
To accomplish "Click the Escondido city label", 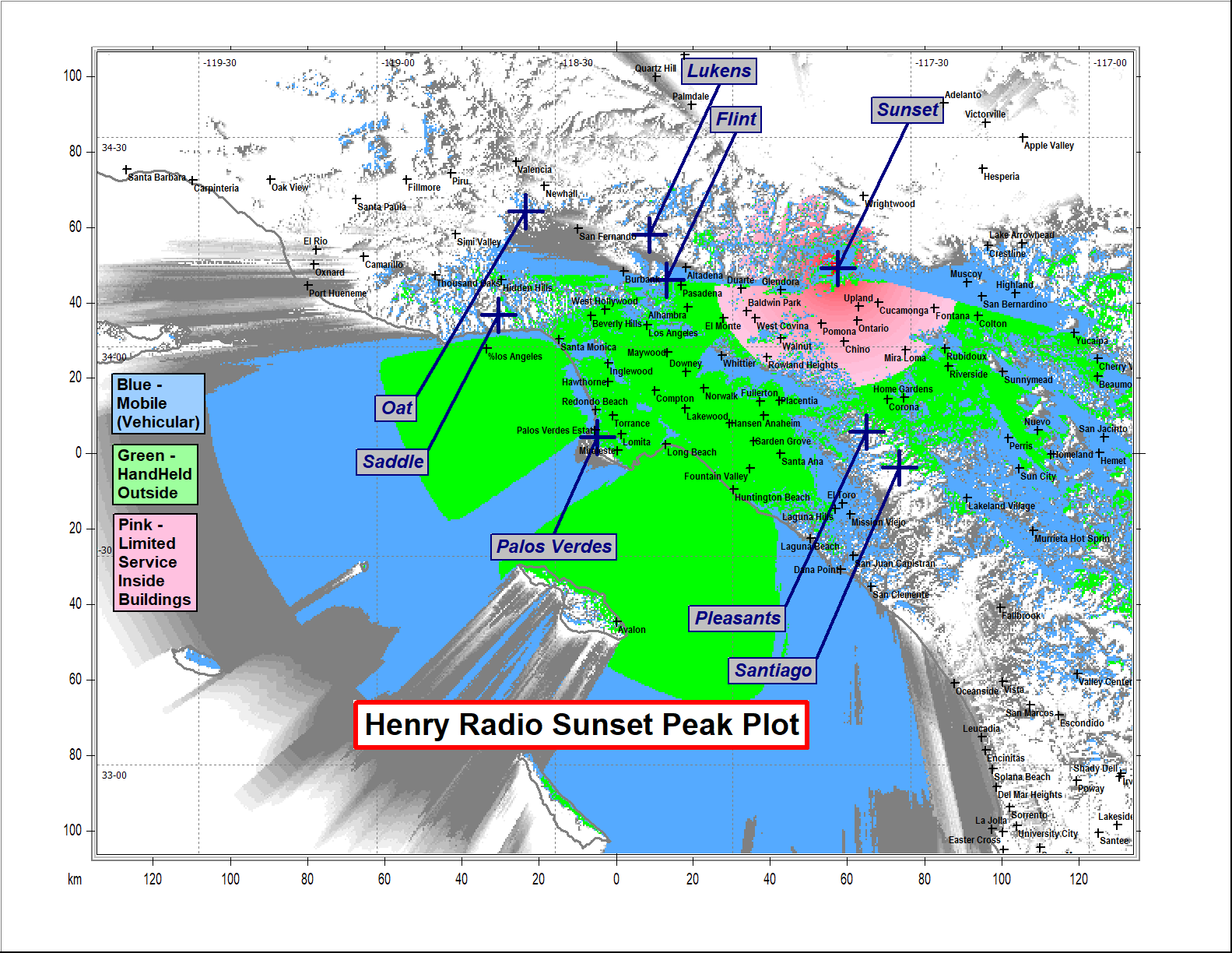I will (x=1082, y=723).
